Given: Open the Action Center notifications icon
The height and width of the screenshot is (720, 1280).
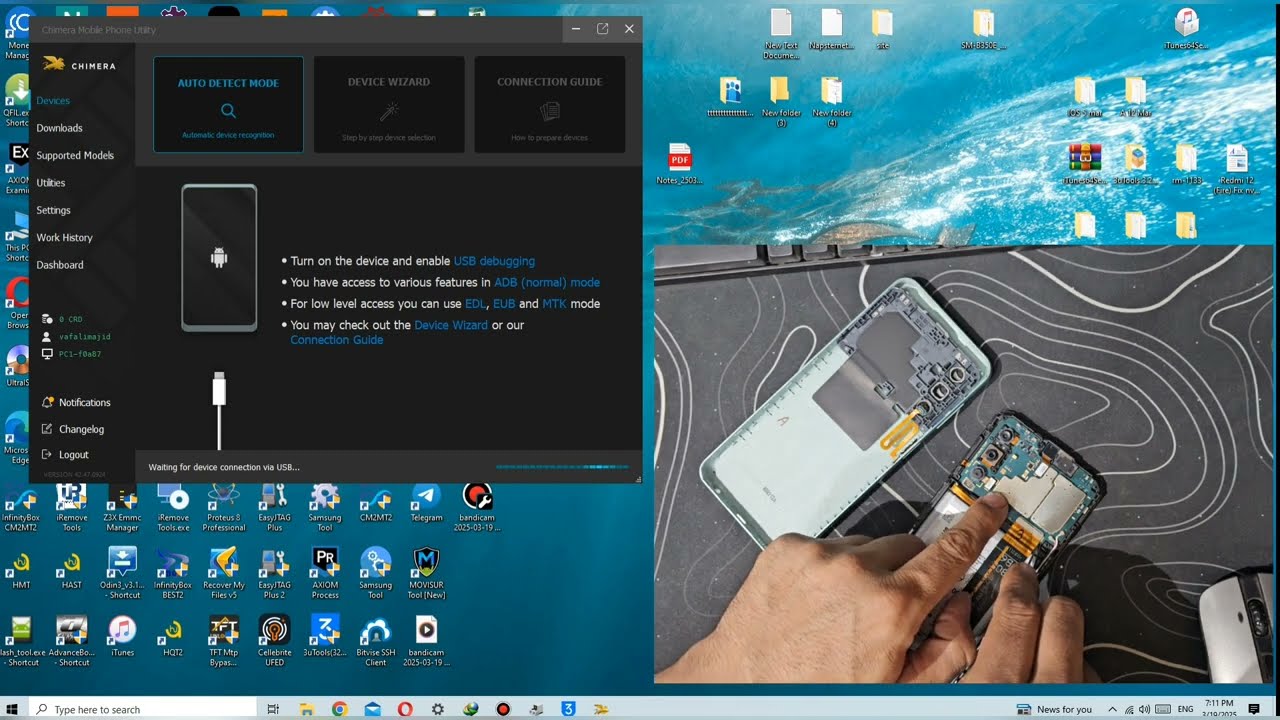Looking at the screenshot, I should point(1254,709).
